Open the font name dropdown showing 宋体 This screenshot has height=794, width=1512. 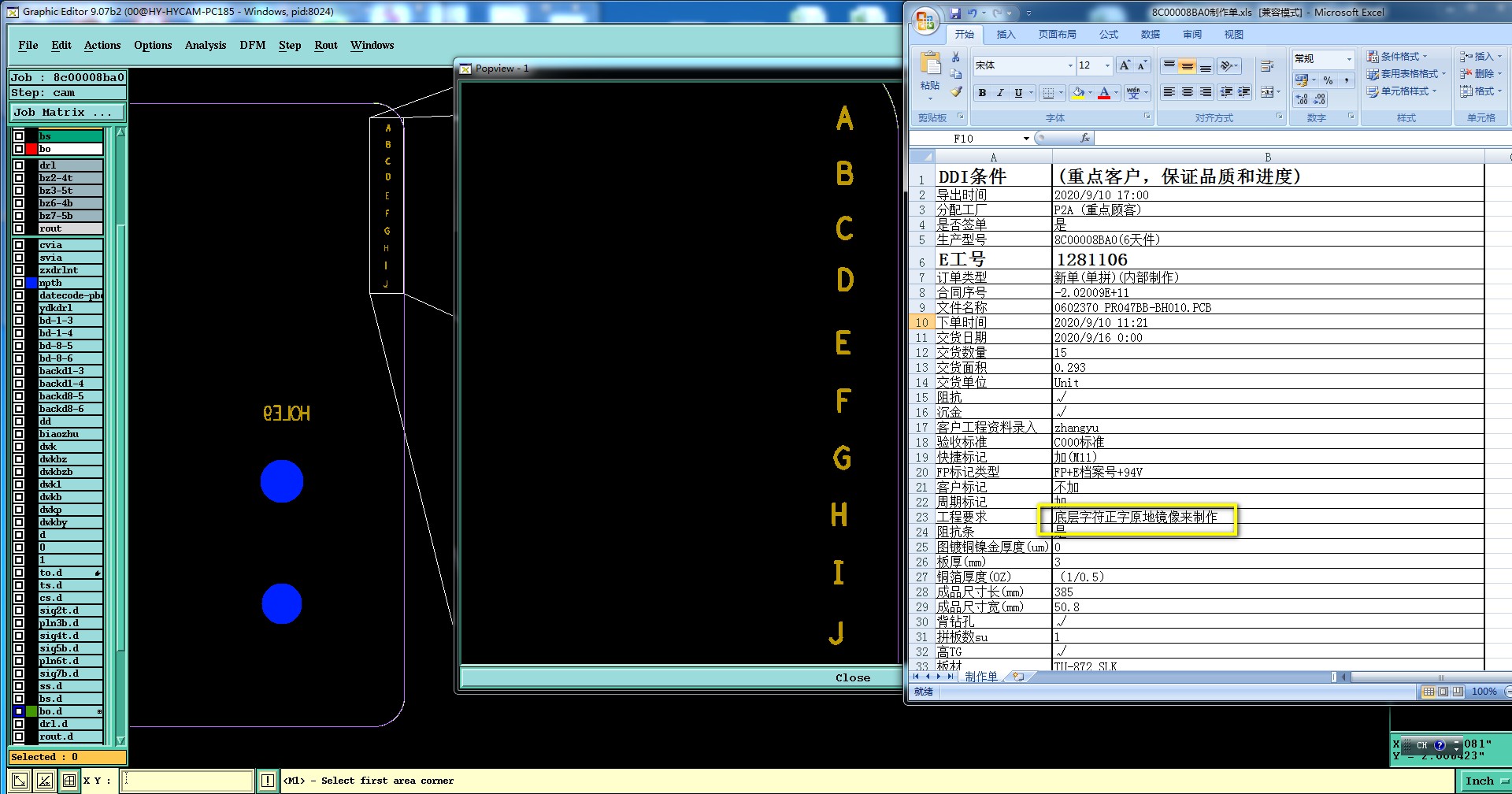tap(1070, 65)
